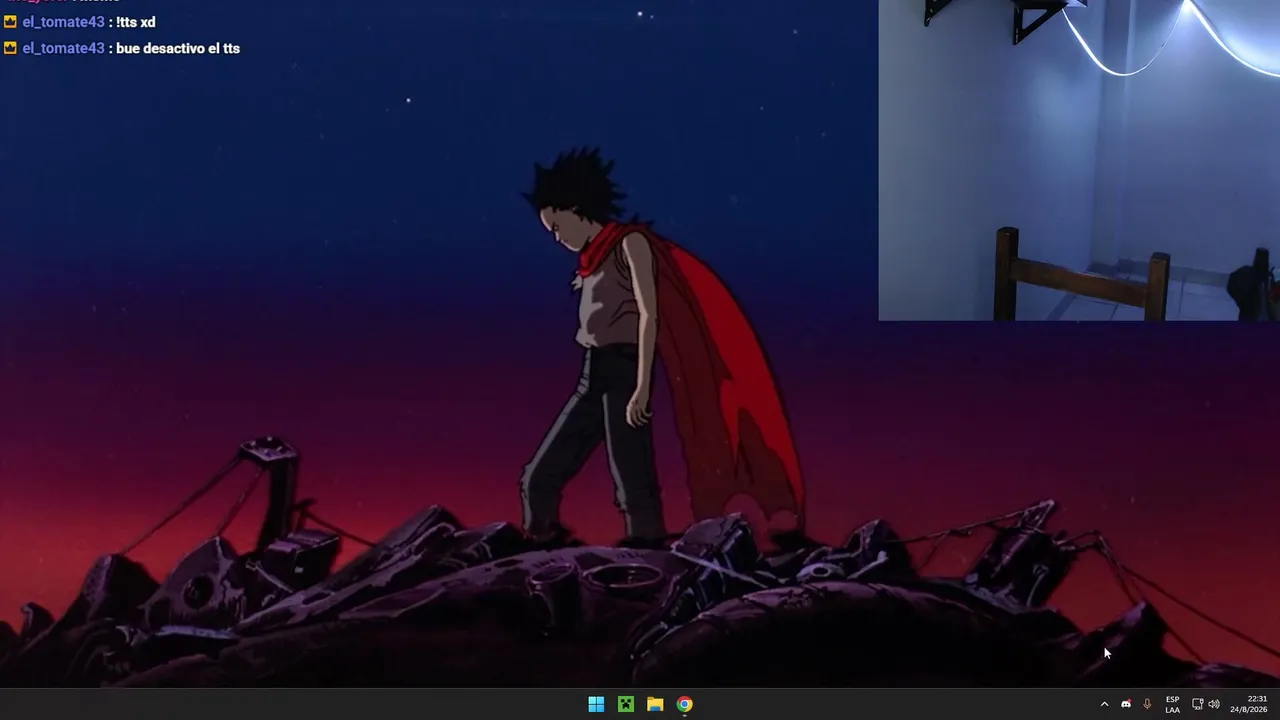Open Discord from the system tray
The height and width of the screenshot is (720, 1280).
click(x=1126, y=704)
